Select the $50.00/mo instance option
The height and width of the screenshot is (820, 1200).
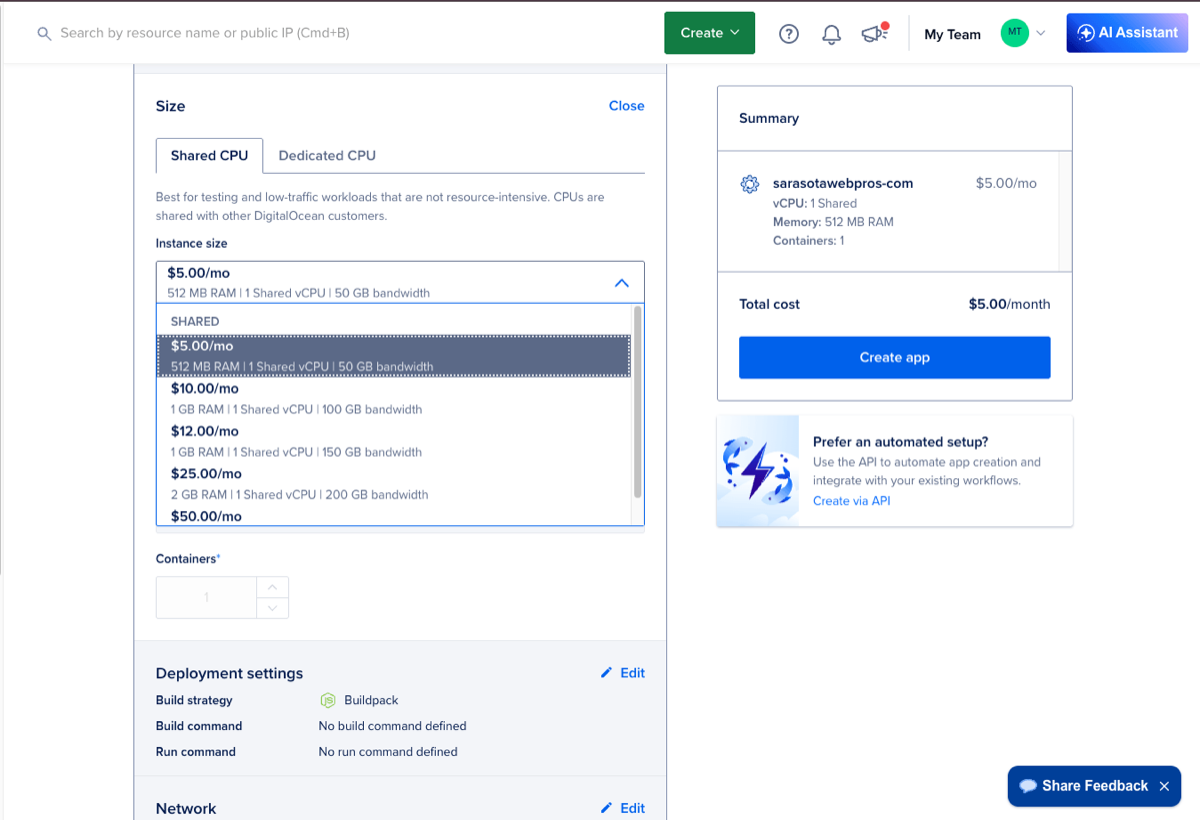(394, 516)
